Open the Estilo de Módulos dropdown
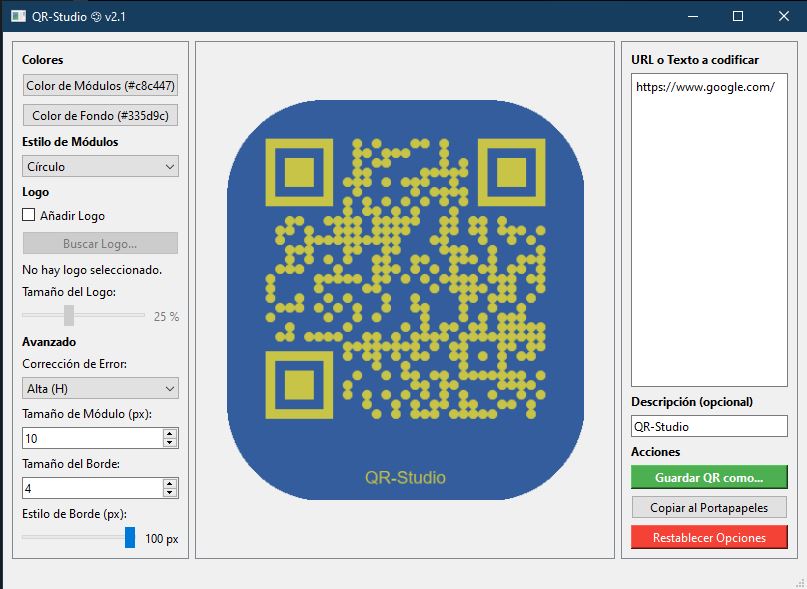Image resolution: width=807 pixels, height=589 pixels. pos(100,166)
